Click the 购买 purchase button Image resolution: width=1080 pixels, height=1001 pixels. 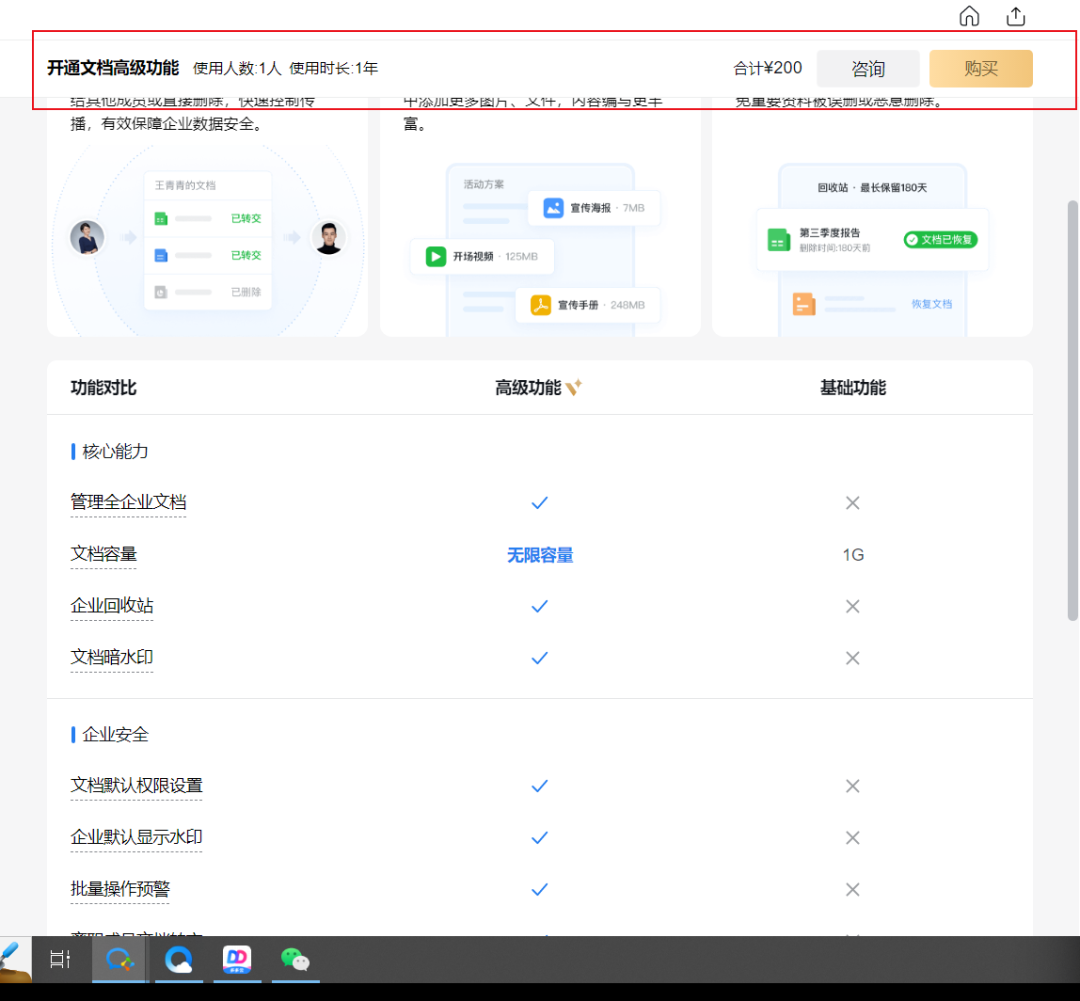981,68
